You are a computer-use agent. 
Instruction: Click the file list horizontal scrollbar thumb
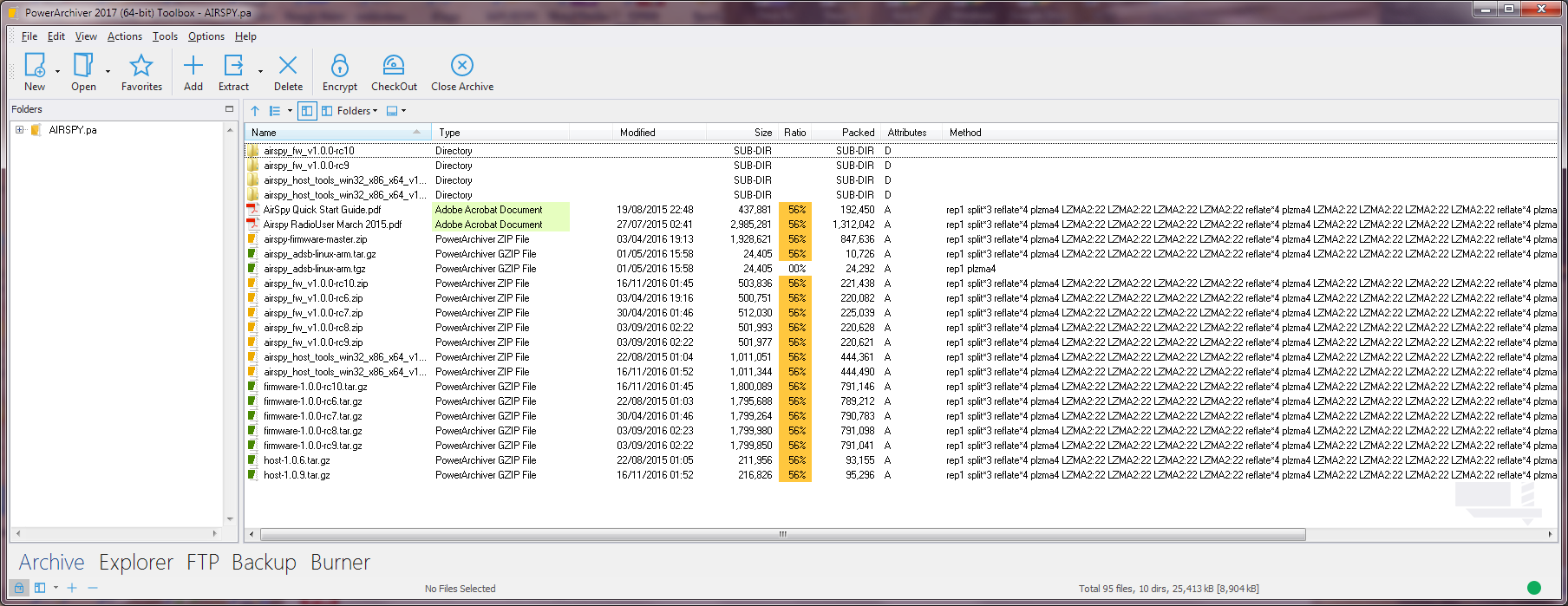coord(782,534)
